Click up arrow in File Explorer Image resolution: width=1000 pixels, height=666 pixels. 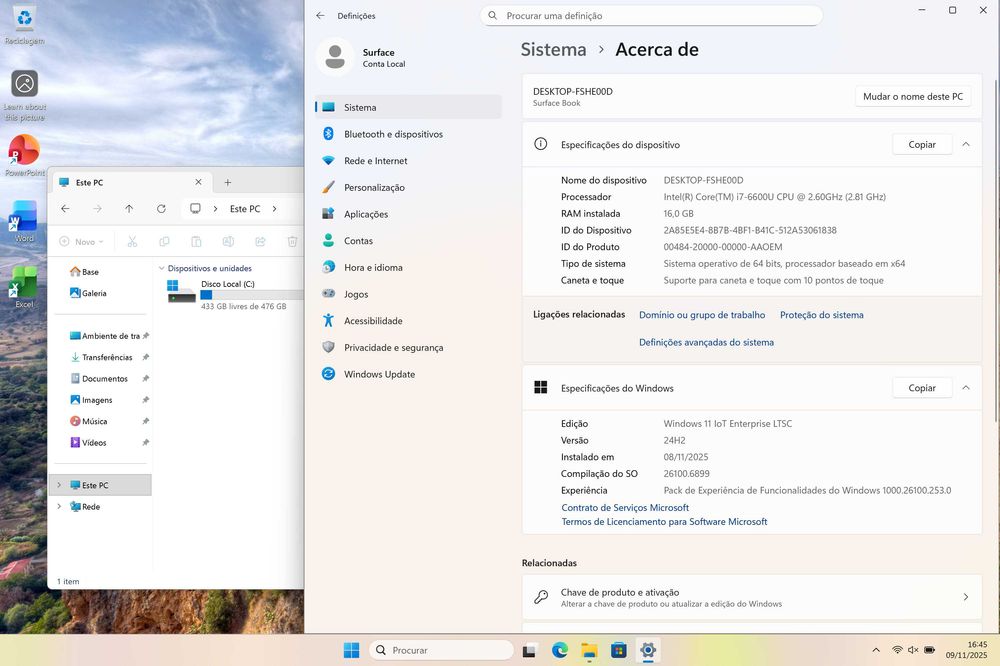tap(129, 209)
